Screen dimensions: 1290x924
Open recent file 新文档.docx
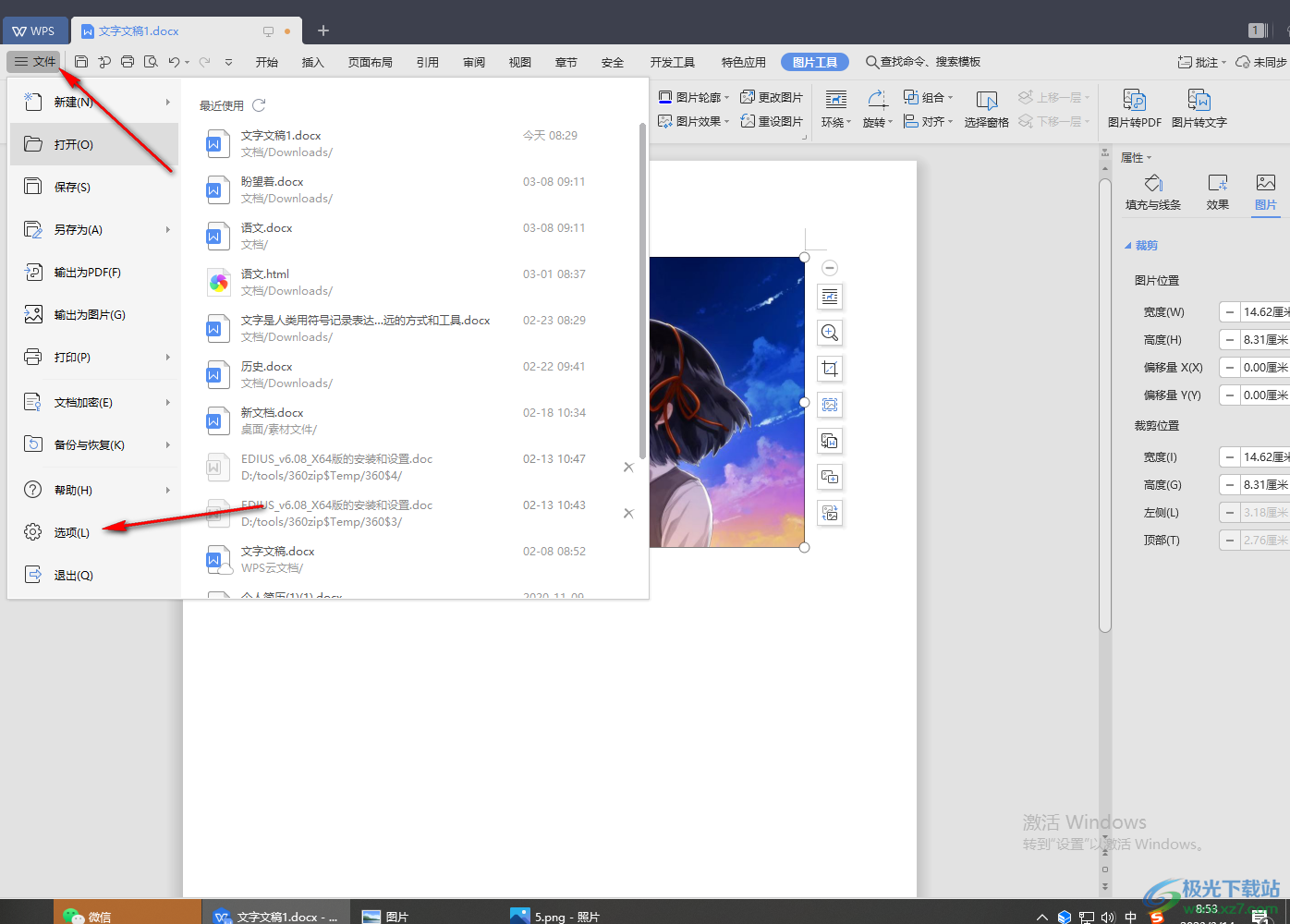411,421
